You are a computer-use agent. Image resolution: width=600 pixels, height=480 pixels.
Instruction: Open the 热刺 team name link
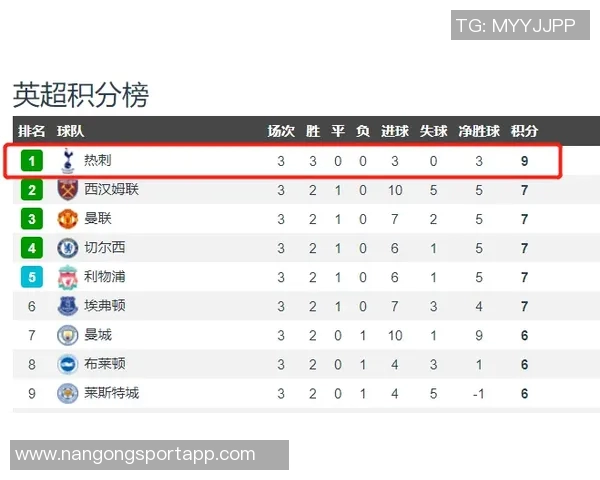pyautogui.click(x=98, y=161)
